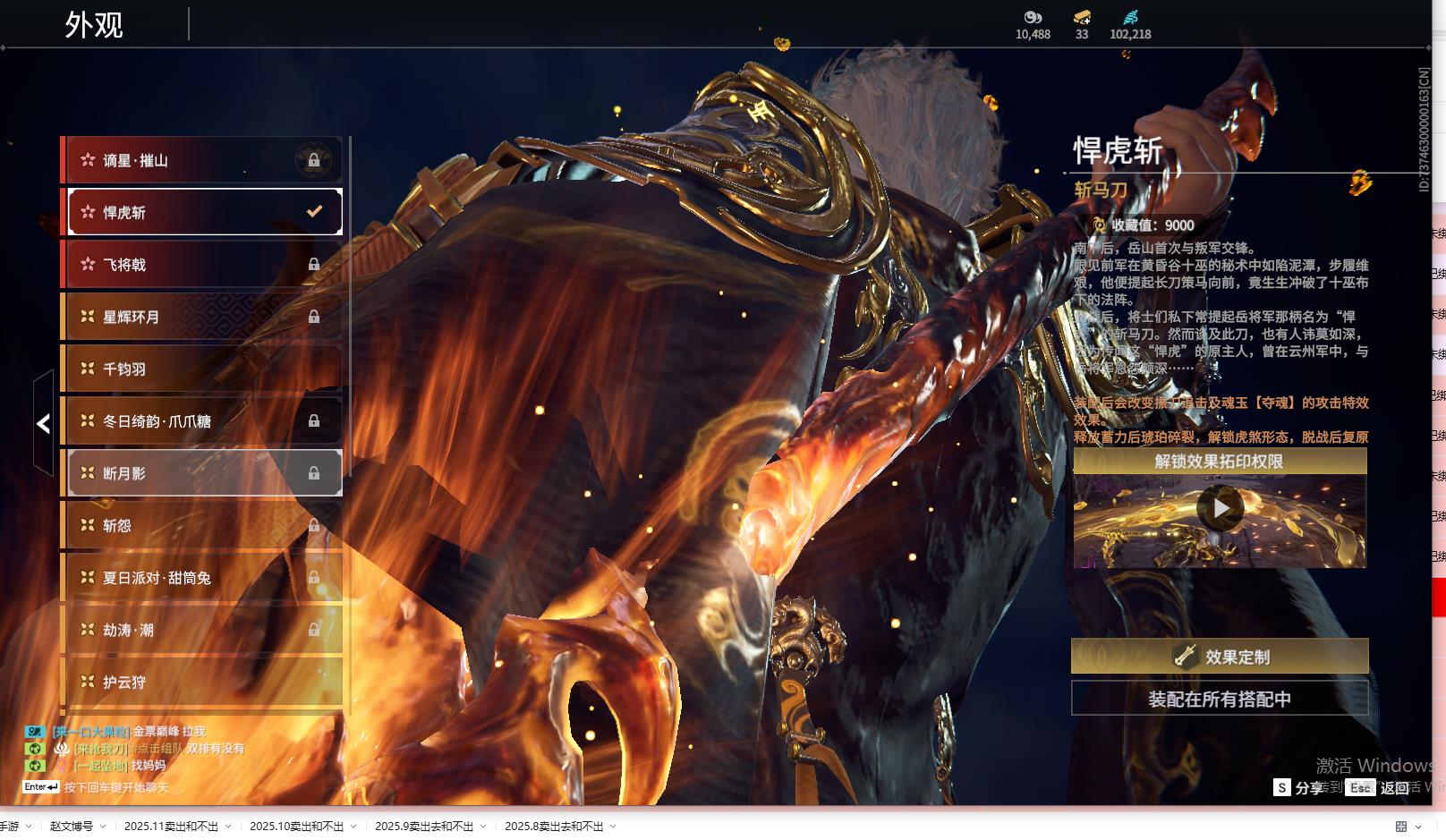Select the 飞将戟 skin entry
The image size is (1446, 840).
click(202, 265)
